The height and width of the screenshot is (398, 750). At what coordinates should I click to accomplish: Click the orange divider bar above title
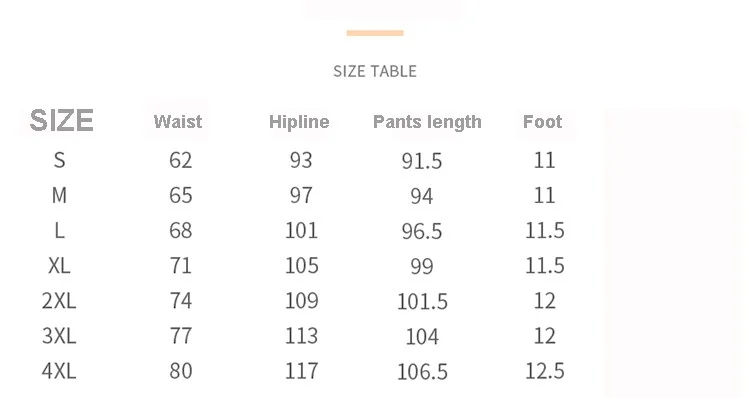tap(375, 33)
